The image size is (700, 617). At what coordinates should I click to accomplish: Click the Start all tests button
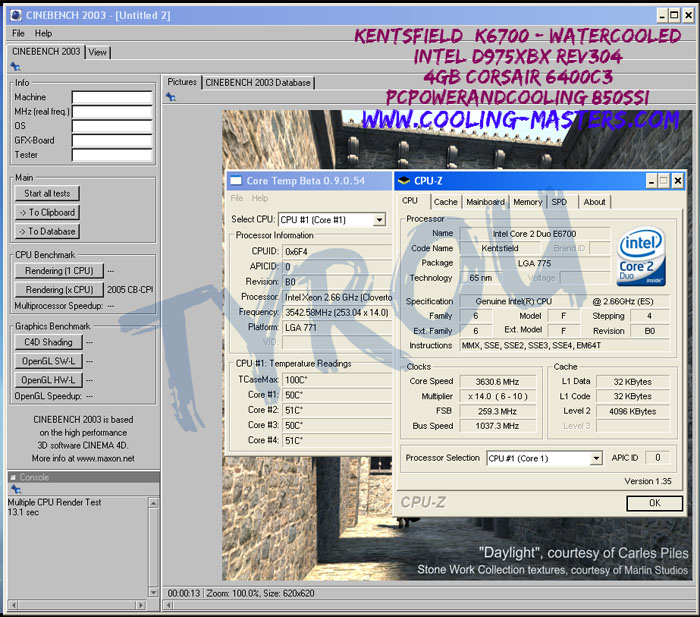(47, 194)
